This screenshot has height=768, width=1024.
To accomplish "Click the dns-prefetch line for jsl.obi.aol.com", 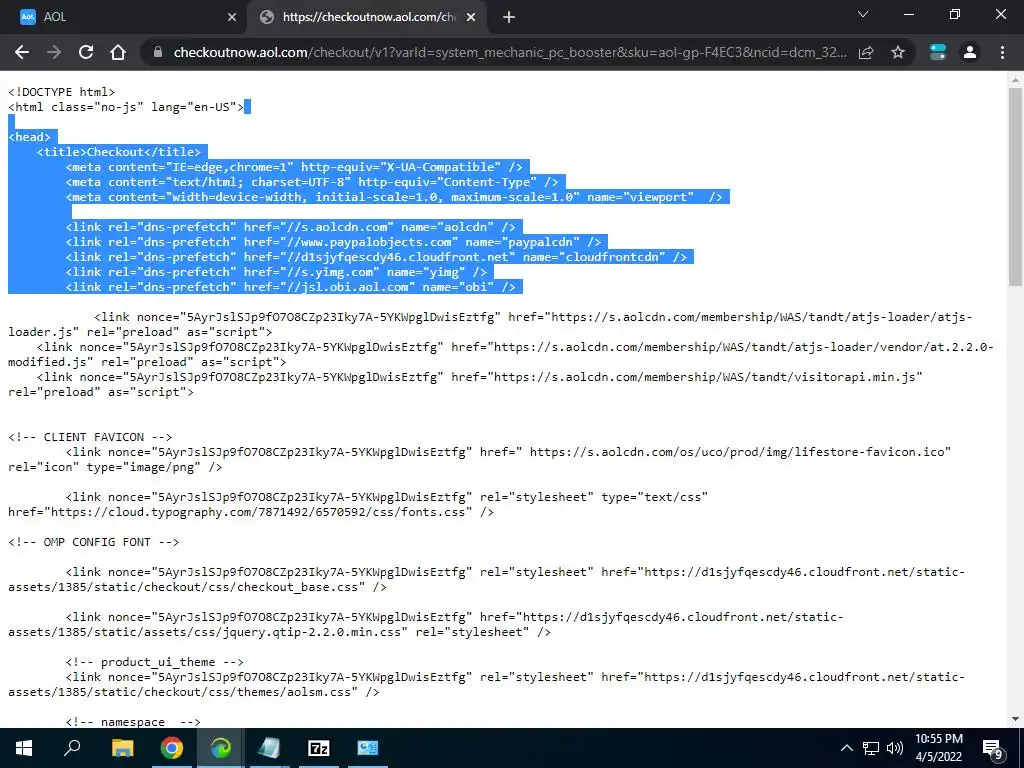I will coord(290,287).
